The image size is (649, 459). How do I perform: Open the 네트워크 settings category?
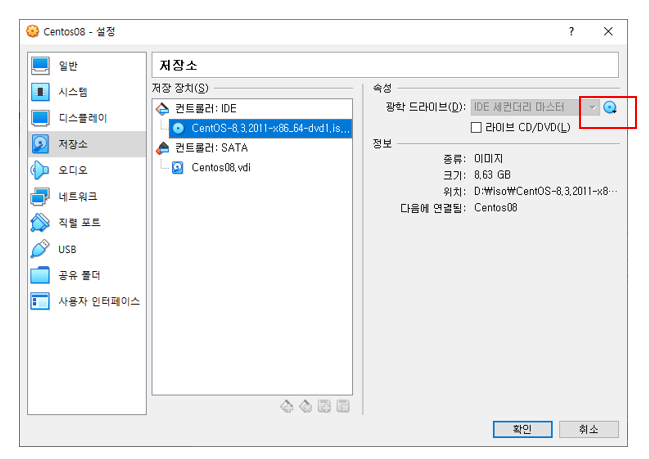(87, 196)
